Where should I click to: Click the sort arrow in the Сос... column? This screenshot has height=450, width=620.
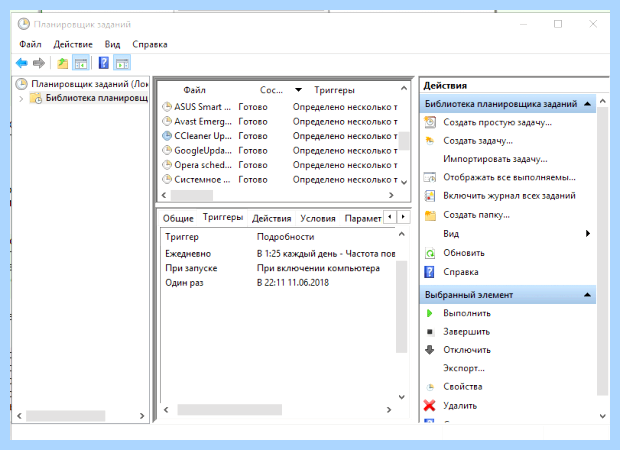tap(299, 90)
